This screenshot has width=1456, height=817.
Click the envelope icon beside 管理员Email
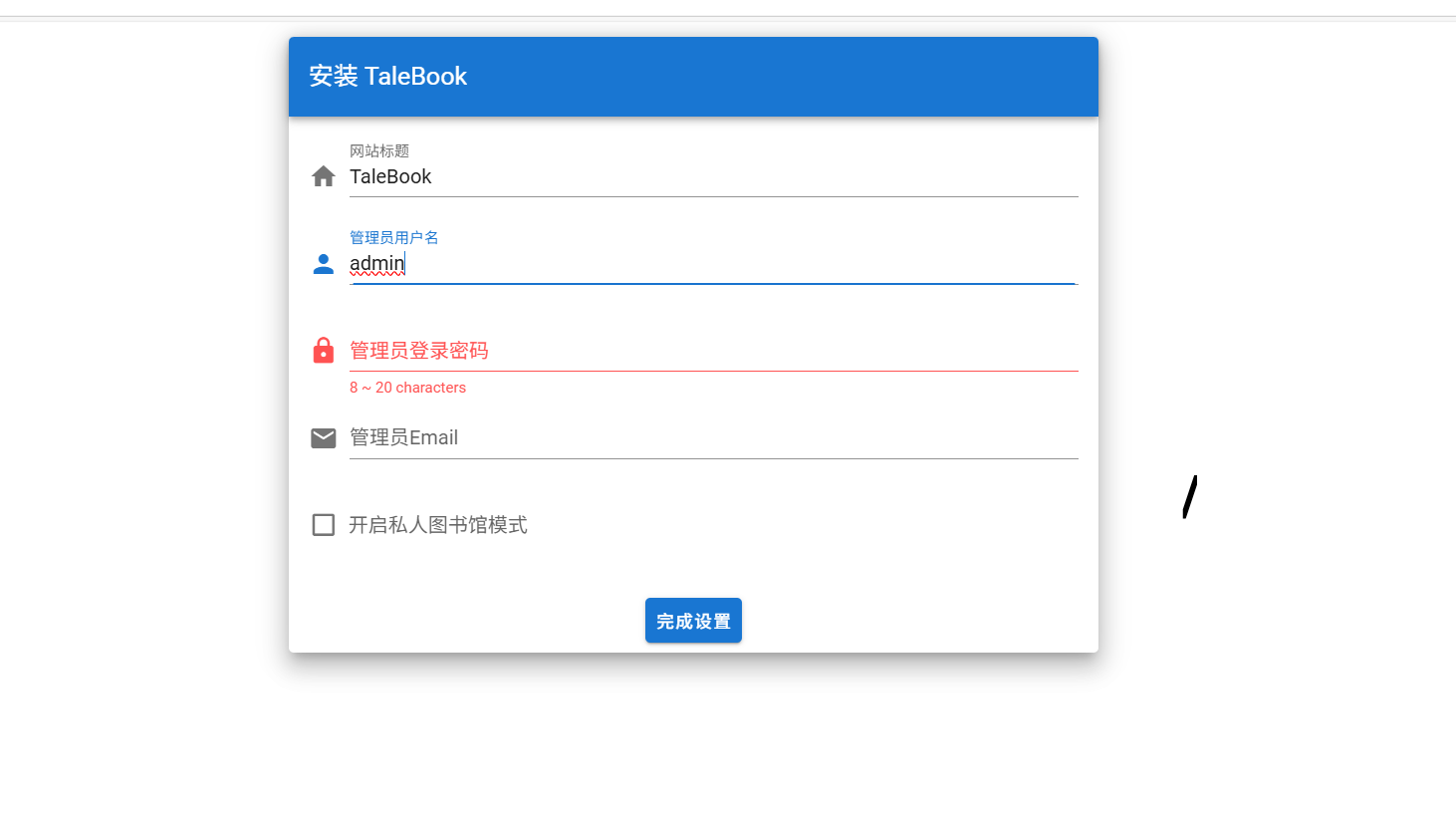[x=324, y=438]
